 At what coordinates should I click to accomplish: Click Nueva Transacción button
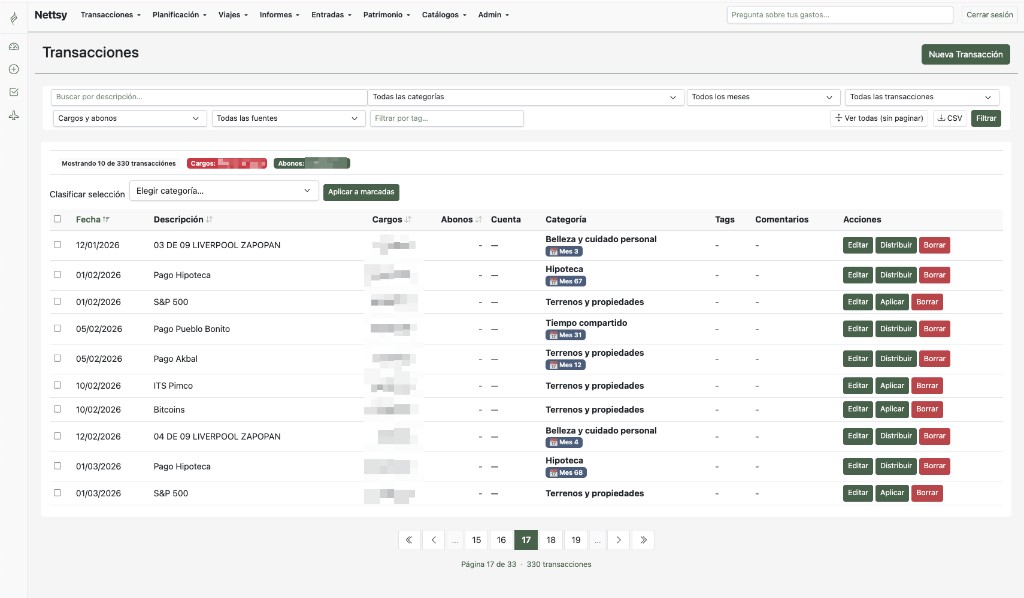tap(965, 54)
